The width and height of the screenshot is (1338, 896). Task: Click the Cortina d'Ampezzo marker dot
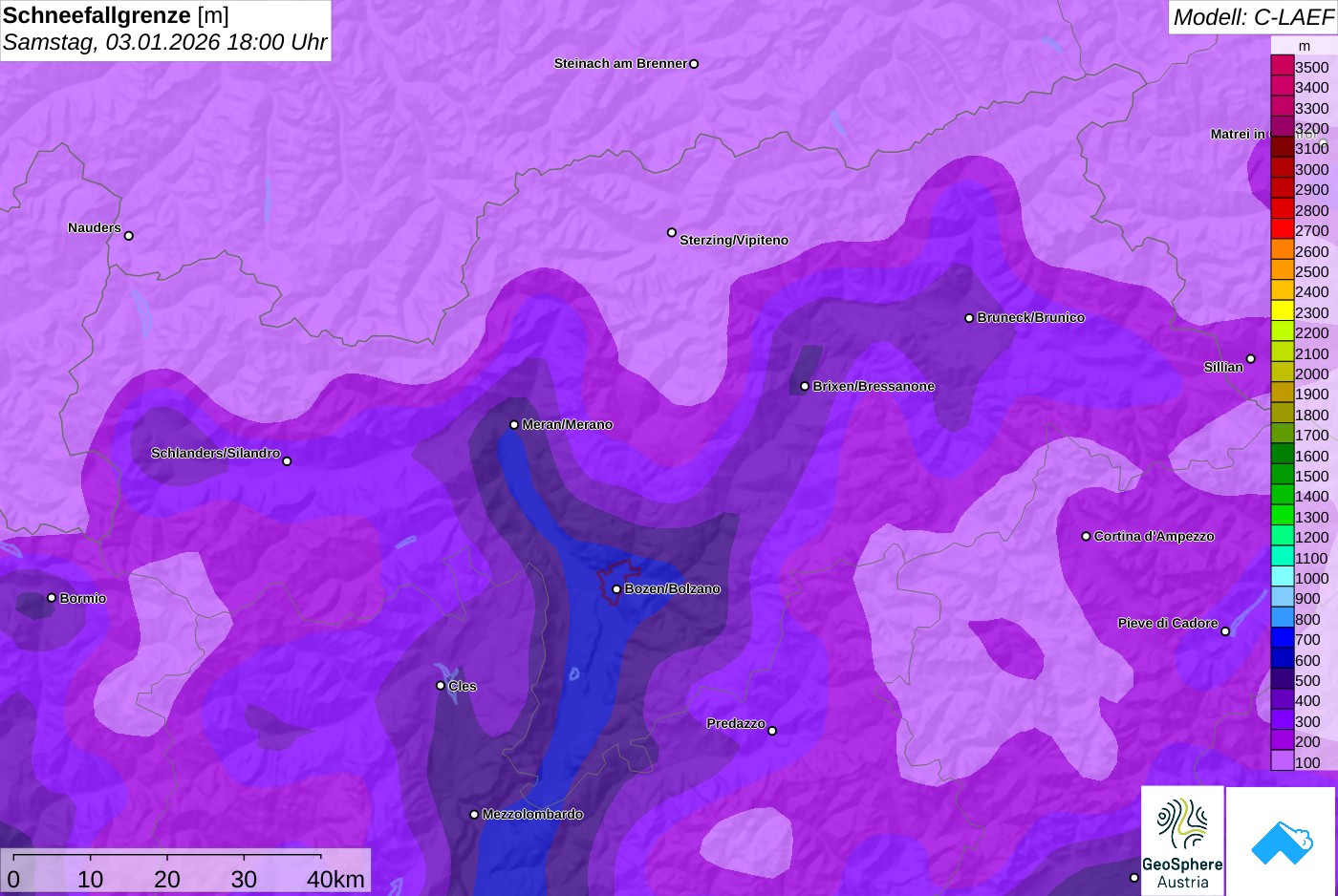1086,537
